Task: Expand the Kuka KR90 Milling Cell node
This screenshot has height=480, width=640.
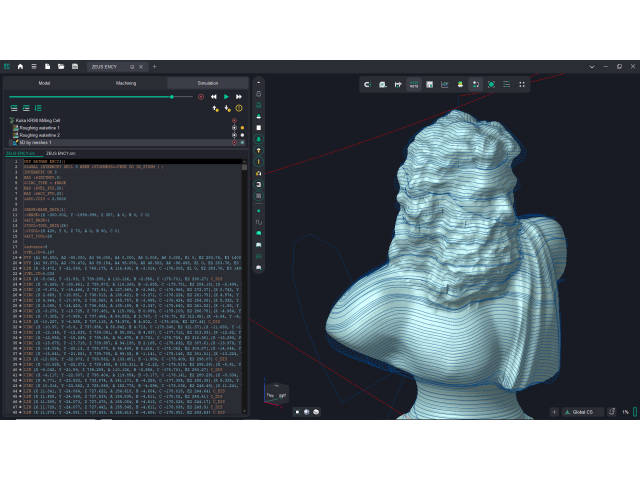Action: click(x=12, y=121)
